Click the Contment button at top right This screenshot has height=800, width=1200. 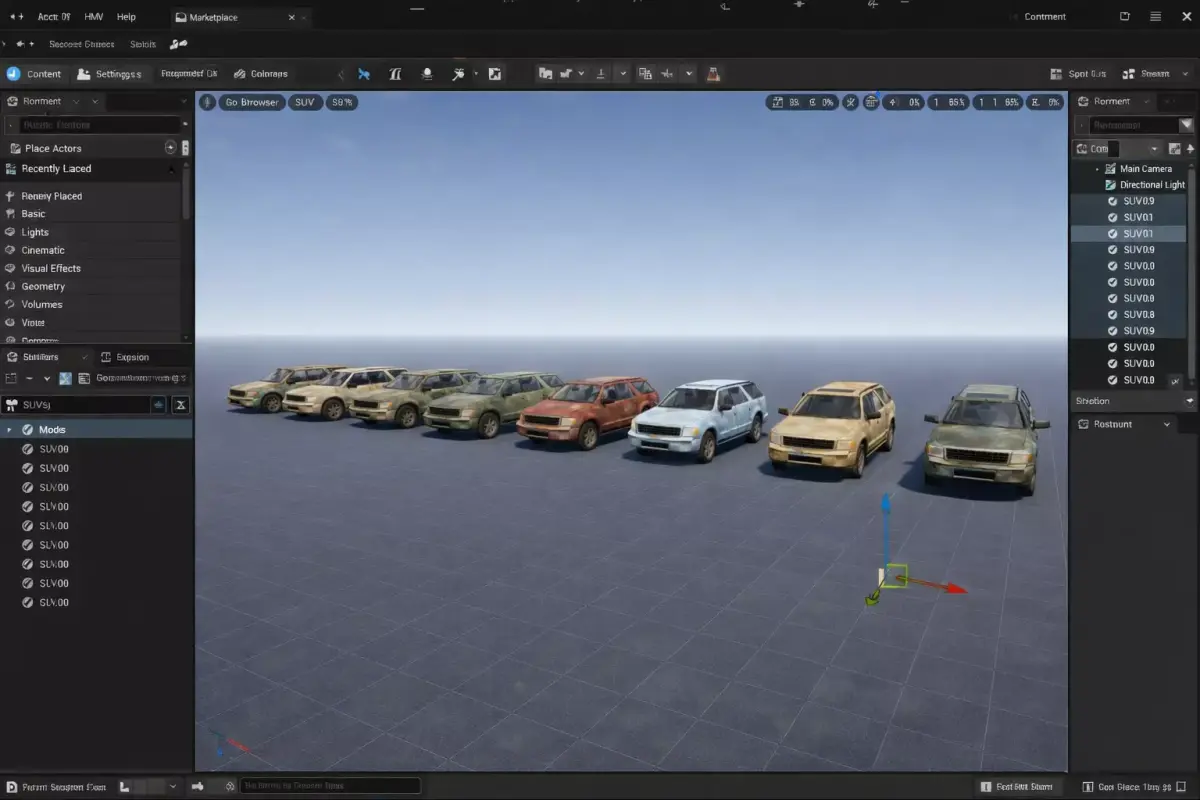click(1045, 16)
